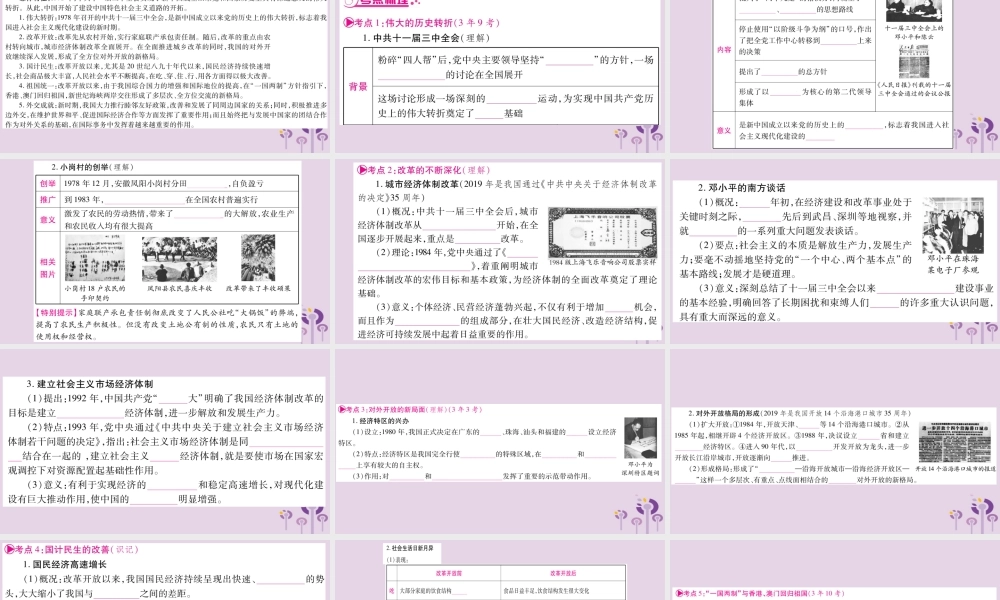Viewport: 1000px width, 600px height.
Task: Click the 改革开放前 column header
Action: click(x=449, y=573)
